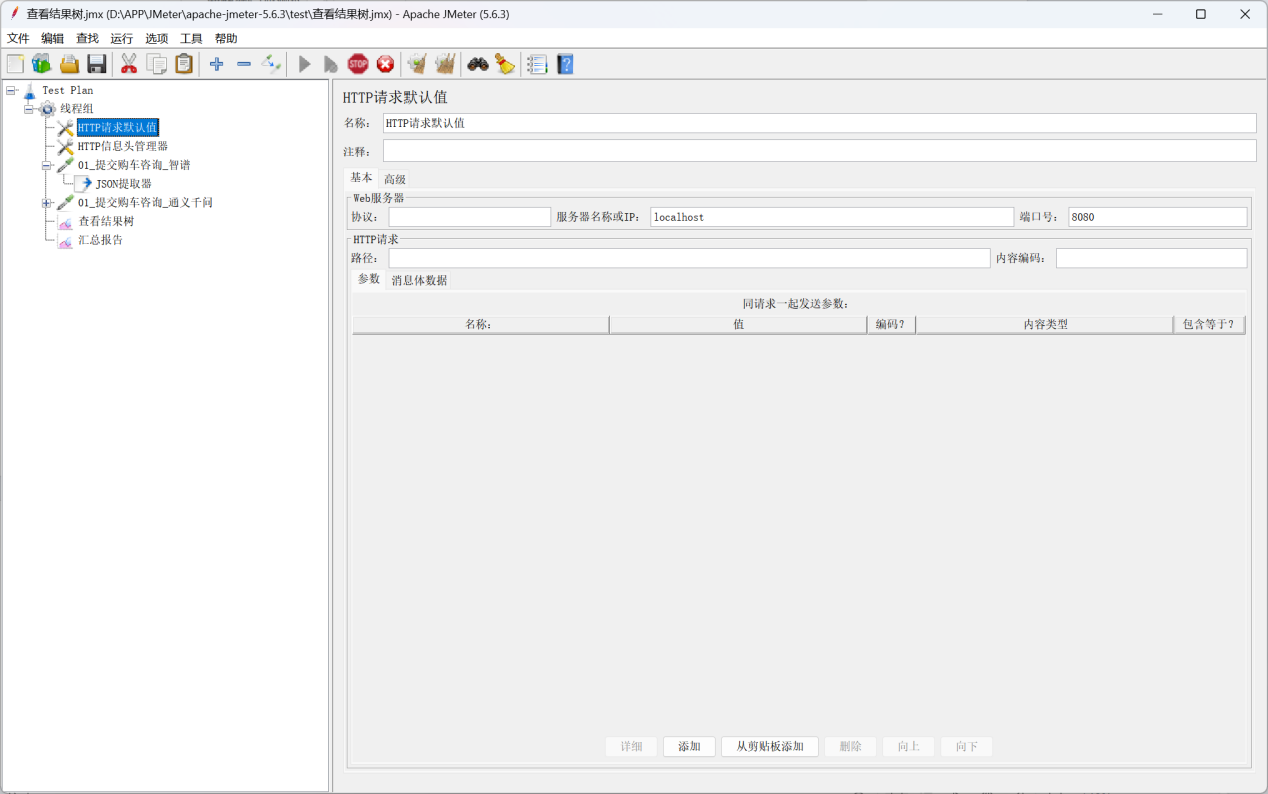1268x794 pixels.
Task: Open the 选项 menu
Action: 156,39
